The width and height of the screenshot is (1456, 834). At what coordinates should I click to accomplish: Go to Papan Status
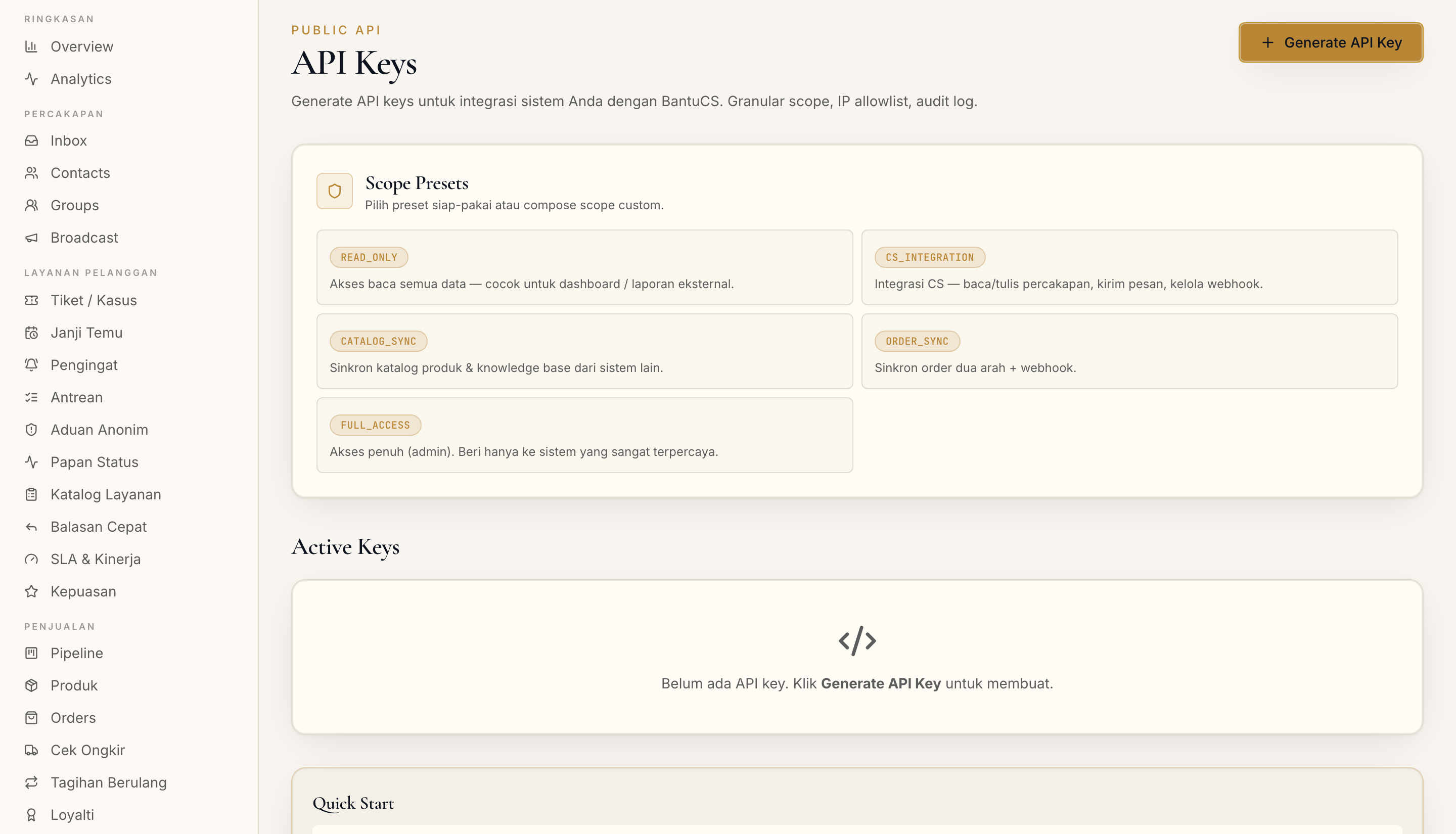(95, 462)
